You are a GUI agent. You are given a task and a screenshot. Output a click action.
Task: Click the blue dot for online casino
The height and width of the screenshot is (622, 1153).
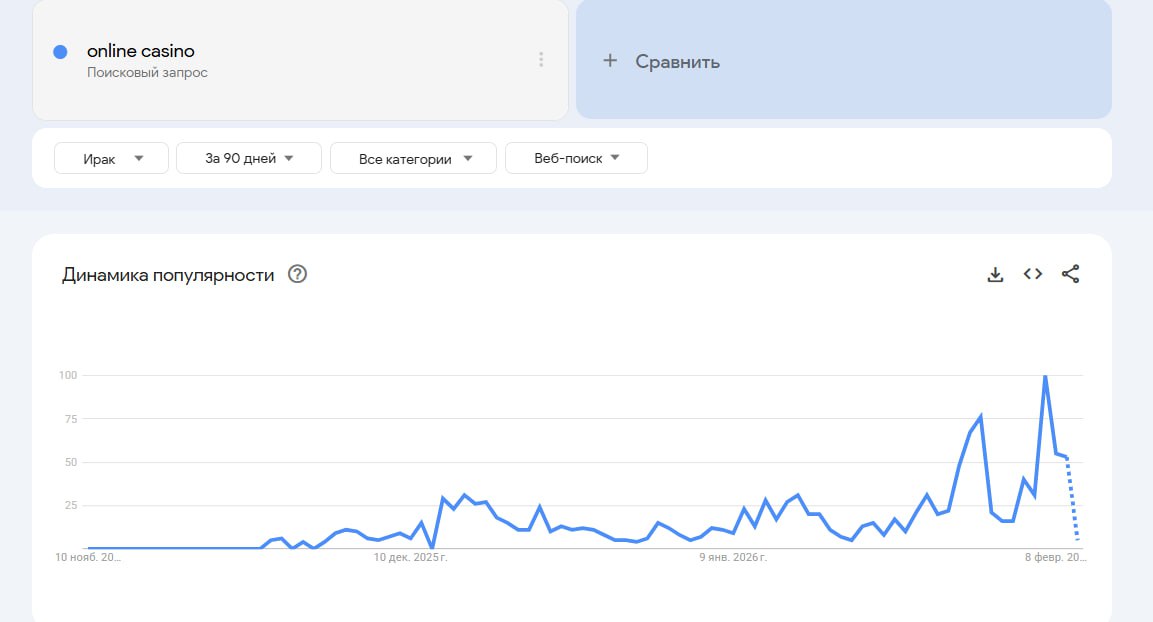(x=60, y=52)
